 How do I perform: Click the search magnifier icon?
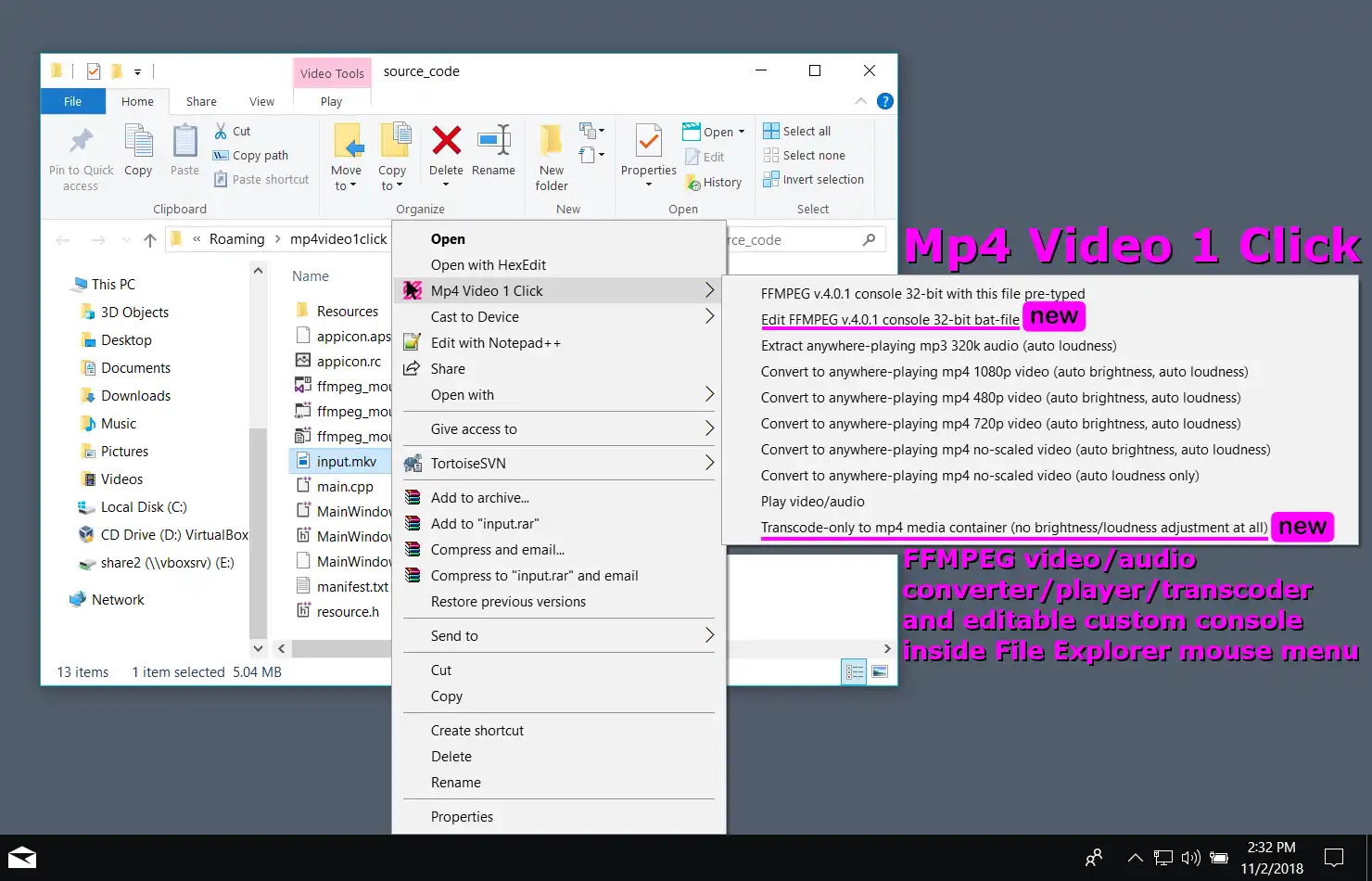click(x=869, y=239)
